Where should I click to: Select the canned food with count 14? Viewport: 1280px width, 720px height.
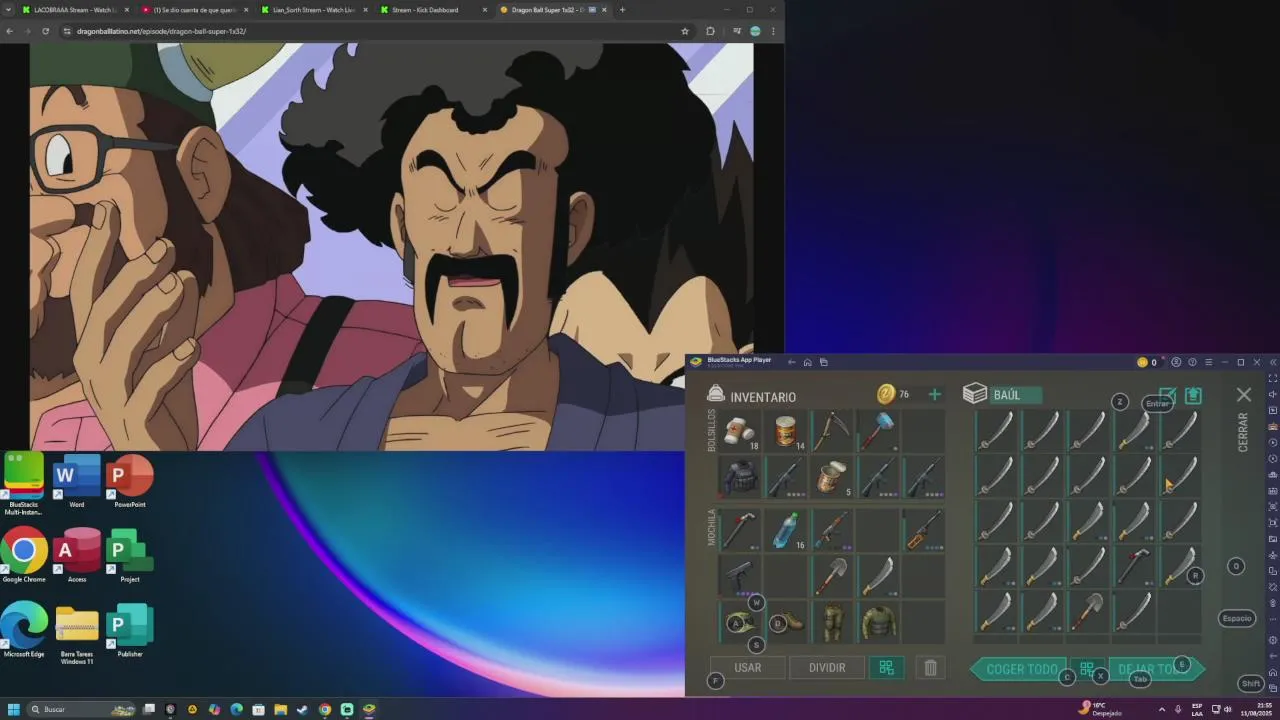pyautogui.click(x=786, y=431)
